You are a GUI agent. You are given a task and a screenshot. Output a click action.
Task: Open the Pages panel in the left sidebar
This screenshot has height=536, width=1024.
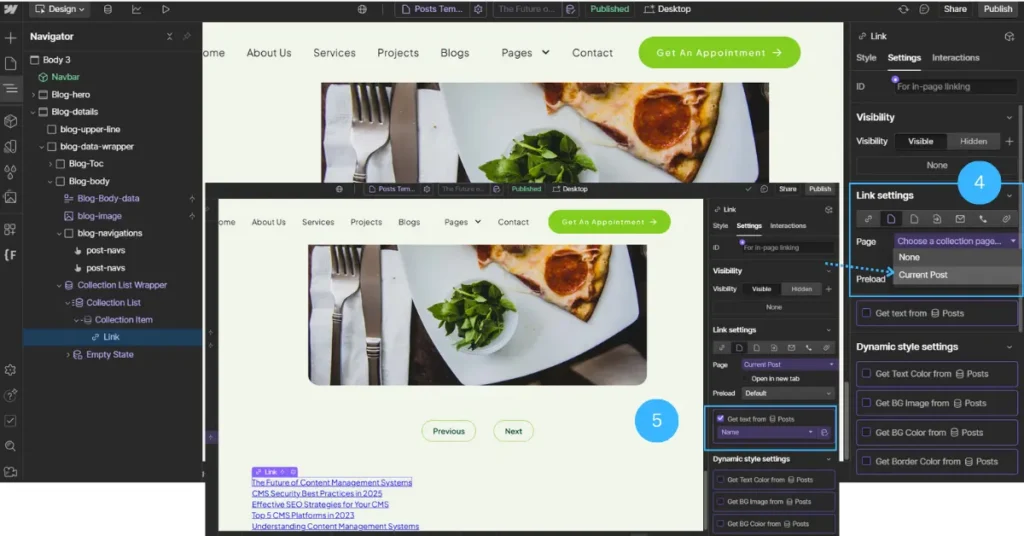(10, 63)
